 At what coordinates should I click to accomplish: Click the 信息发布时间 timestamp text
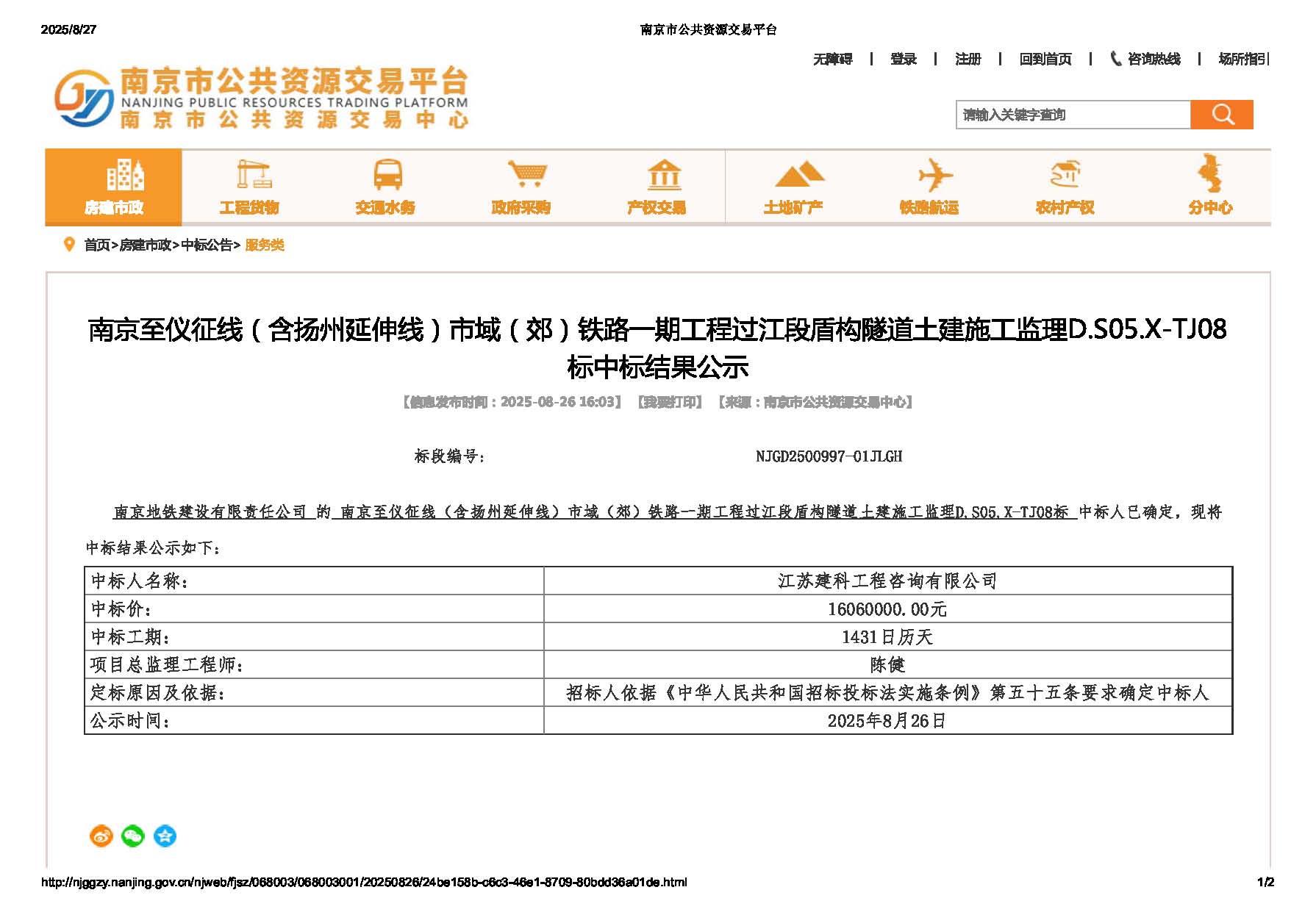[512, 402]
